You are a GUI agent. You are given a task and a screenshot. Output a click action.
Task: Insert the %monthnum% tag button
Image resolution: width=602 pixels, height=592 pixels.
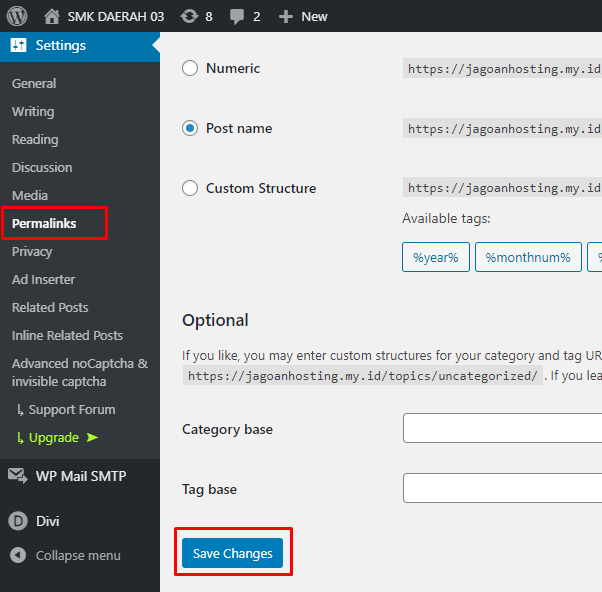click(x=527, y=257)
